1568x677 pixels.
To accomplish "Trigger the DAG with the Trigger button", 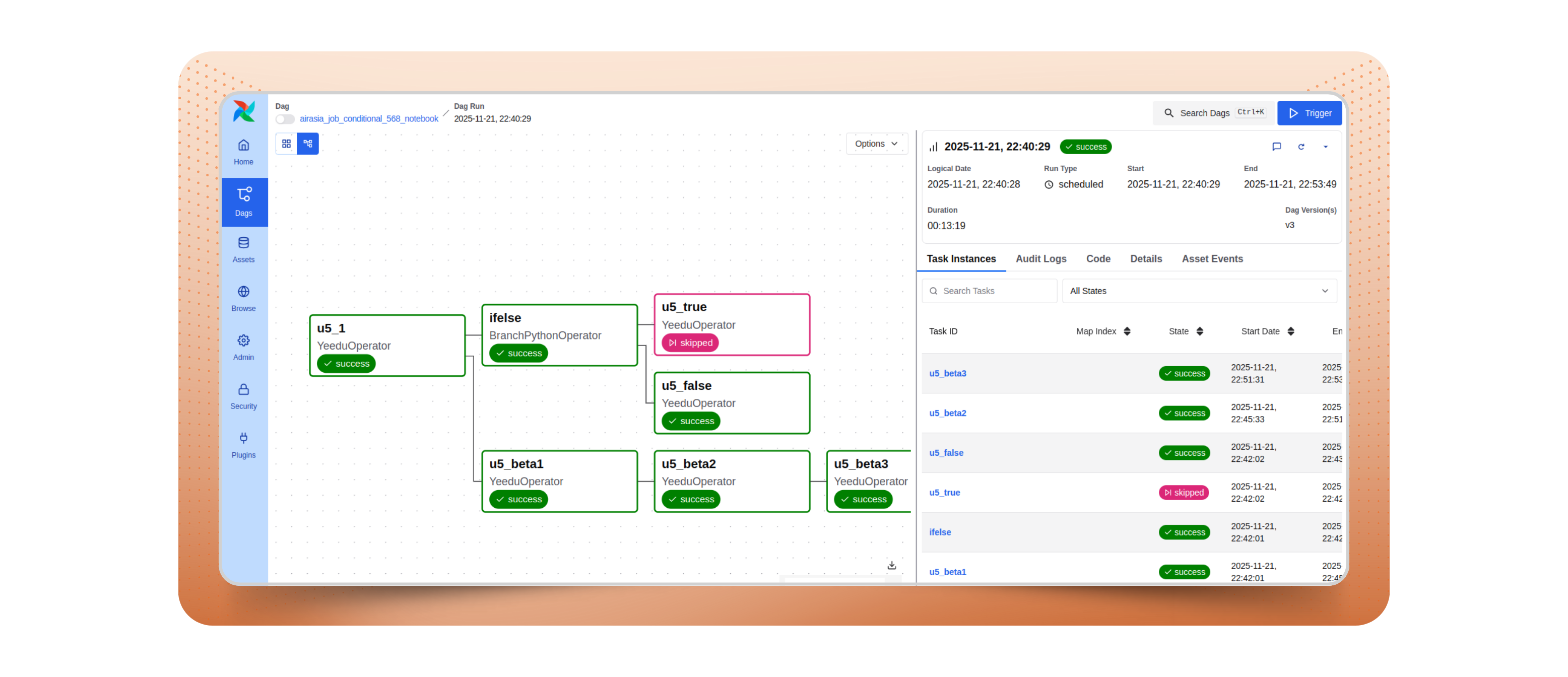I will [1310, 112].
